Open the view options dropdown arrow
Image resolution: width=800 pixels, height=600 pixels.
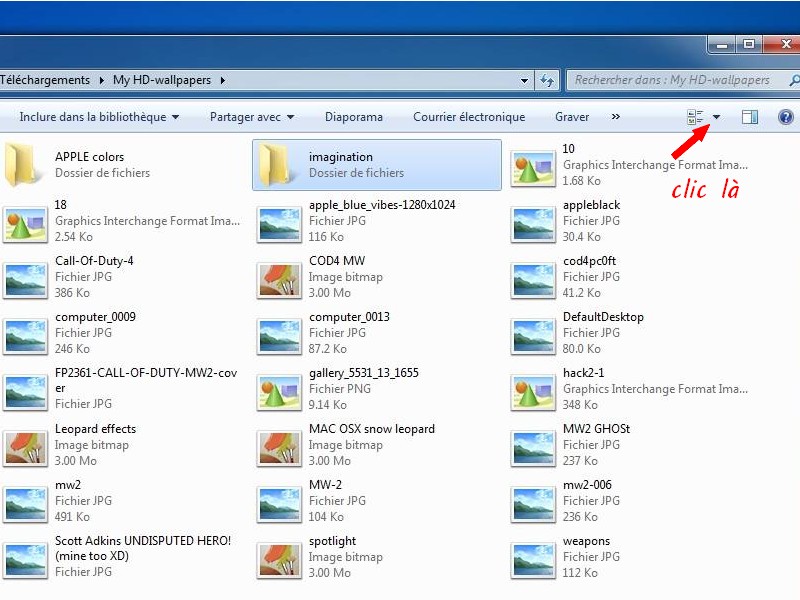click(716, 117)
